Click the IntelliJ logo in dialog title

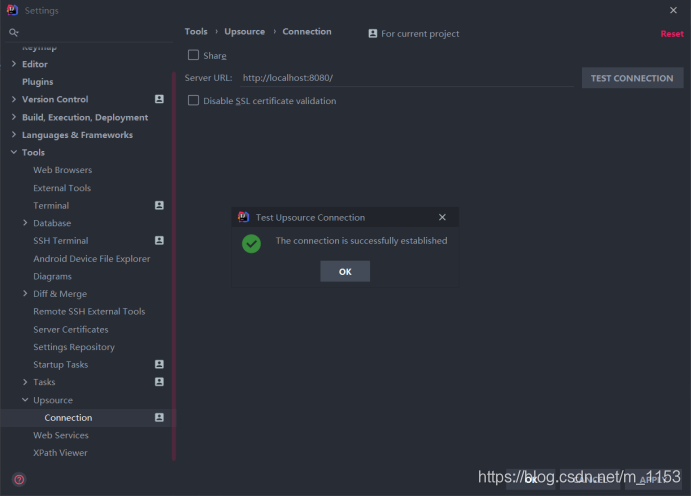(244, 217)
